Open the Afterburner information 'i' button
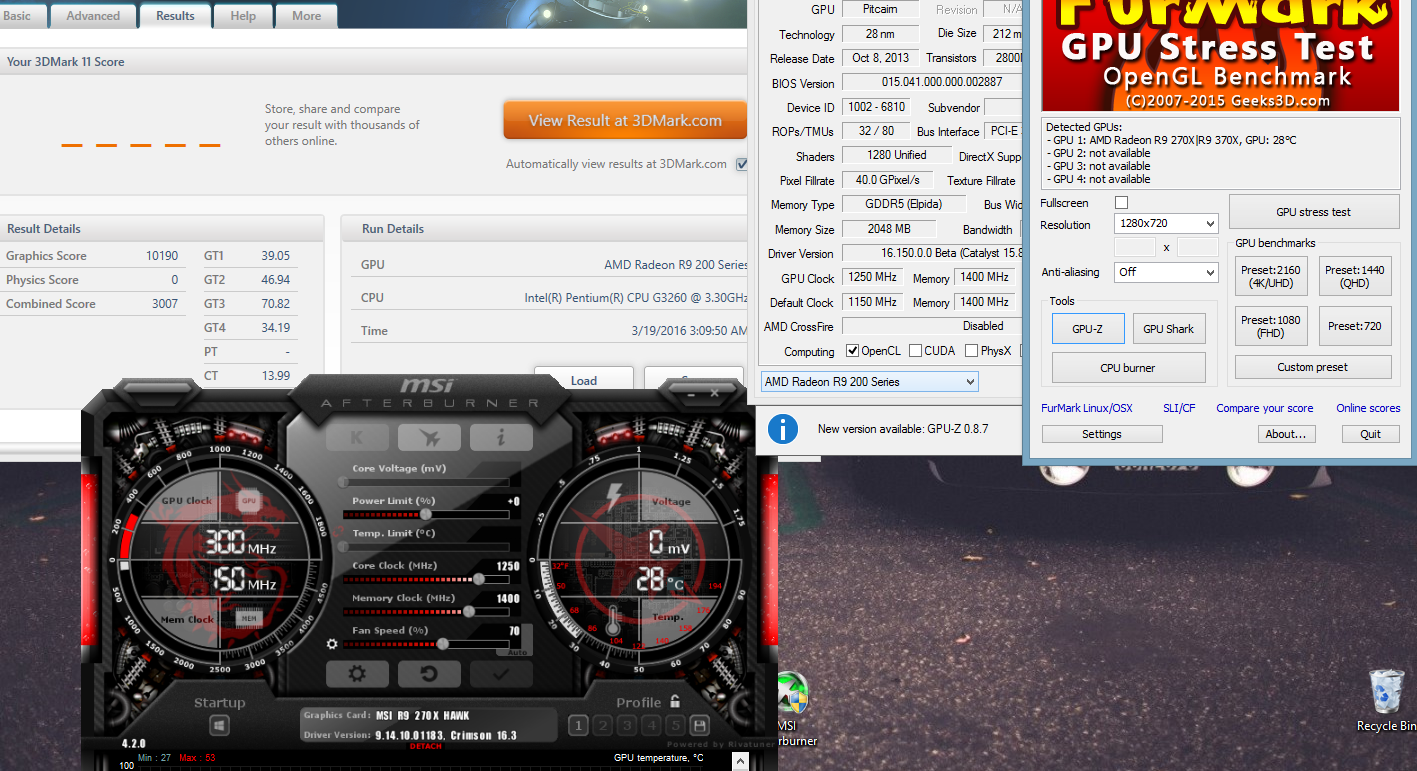1417x771 pixels. click(501, 437)
